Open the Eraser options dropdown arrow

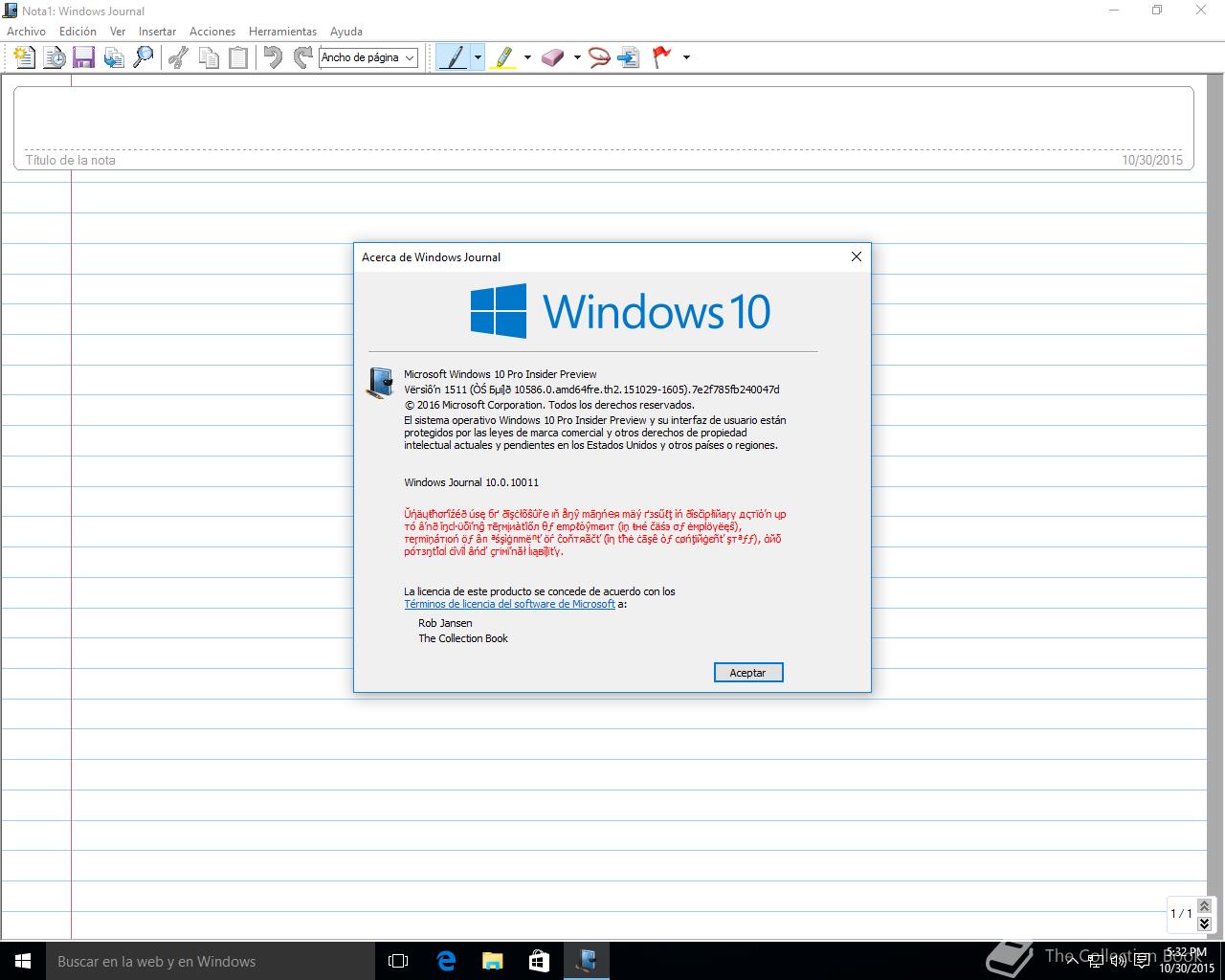tap(577, 57)
